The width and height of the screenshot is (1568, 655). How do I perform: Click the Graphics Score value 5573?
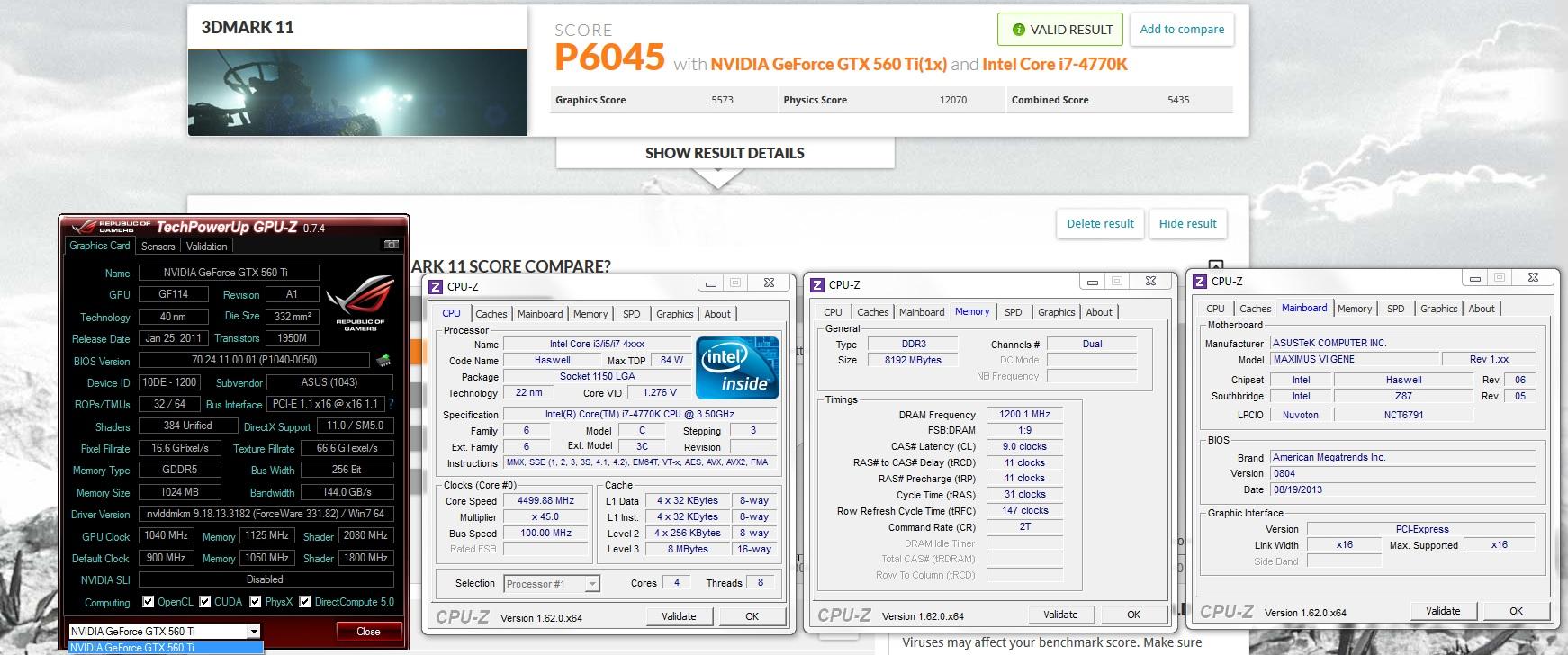click(x=722, y=100)
